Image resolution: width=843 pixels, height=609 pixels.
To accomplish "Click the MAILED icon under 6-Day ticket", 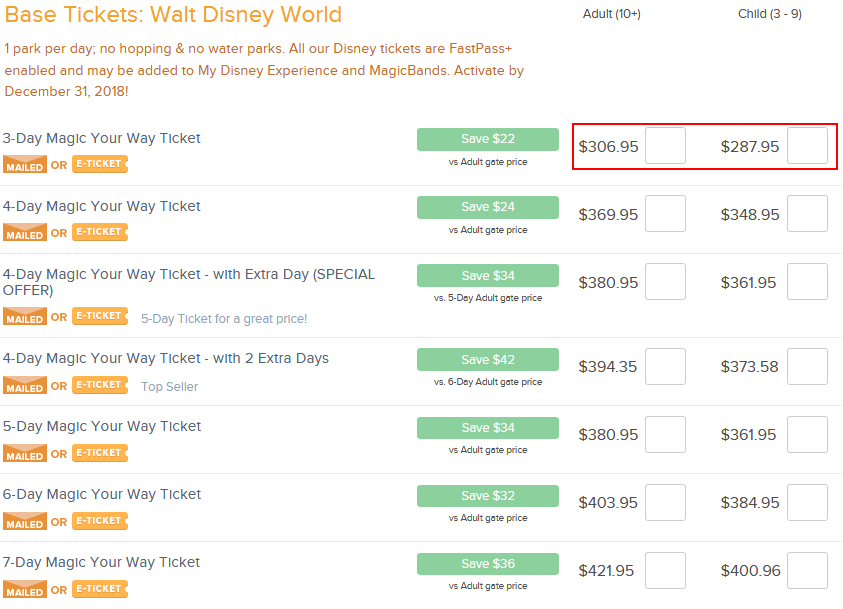I will click(x=25, y=521).
